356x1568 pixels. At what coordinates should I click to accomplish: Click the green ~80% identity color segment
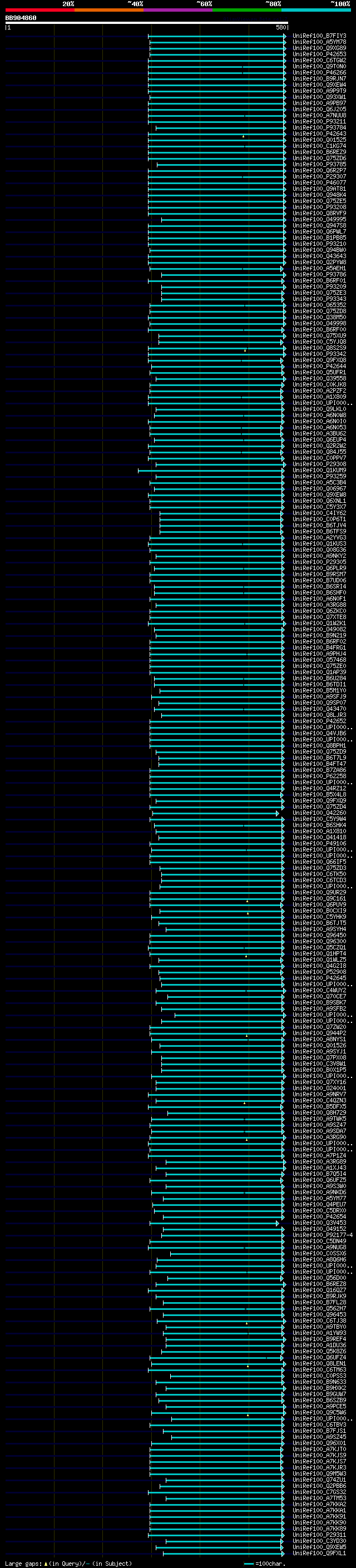point(247,10)
